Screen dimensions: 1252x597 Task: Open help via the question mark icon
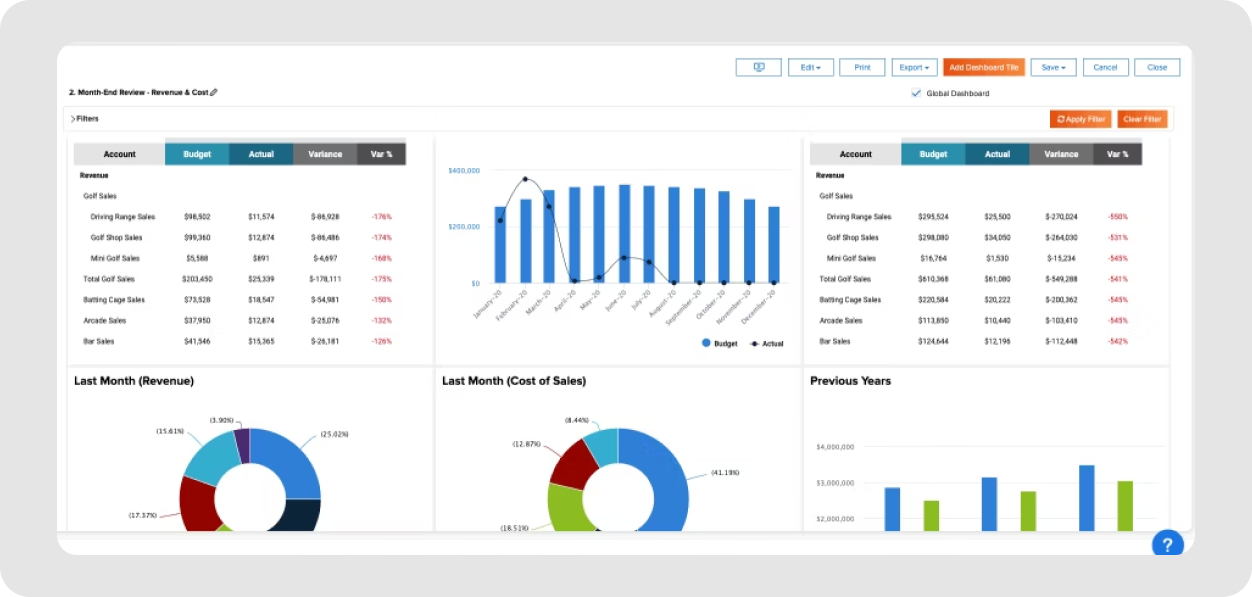(x=1168, y=543)
